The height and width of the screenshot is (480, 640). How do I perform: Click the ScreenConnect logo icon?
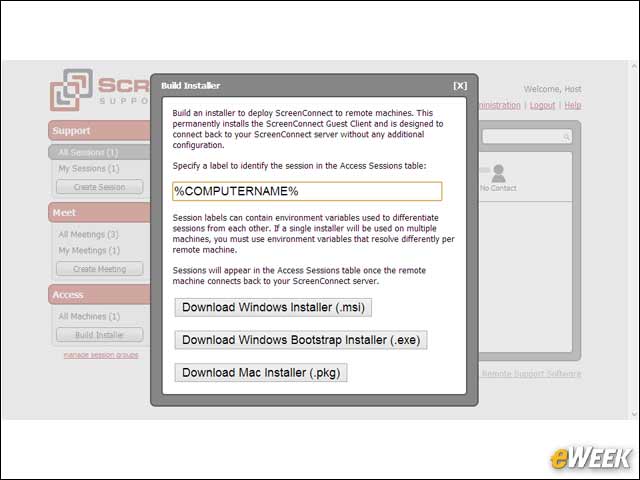71,90
